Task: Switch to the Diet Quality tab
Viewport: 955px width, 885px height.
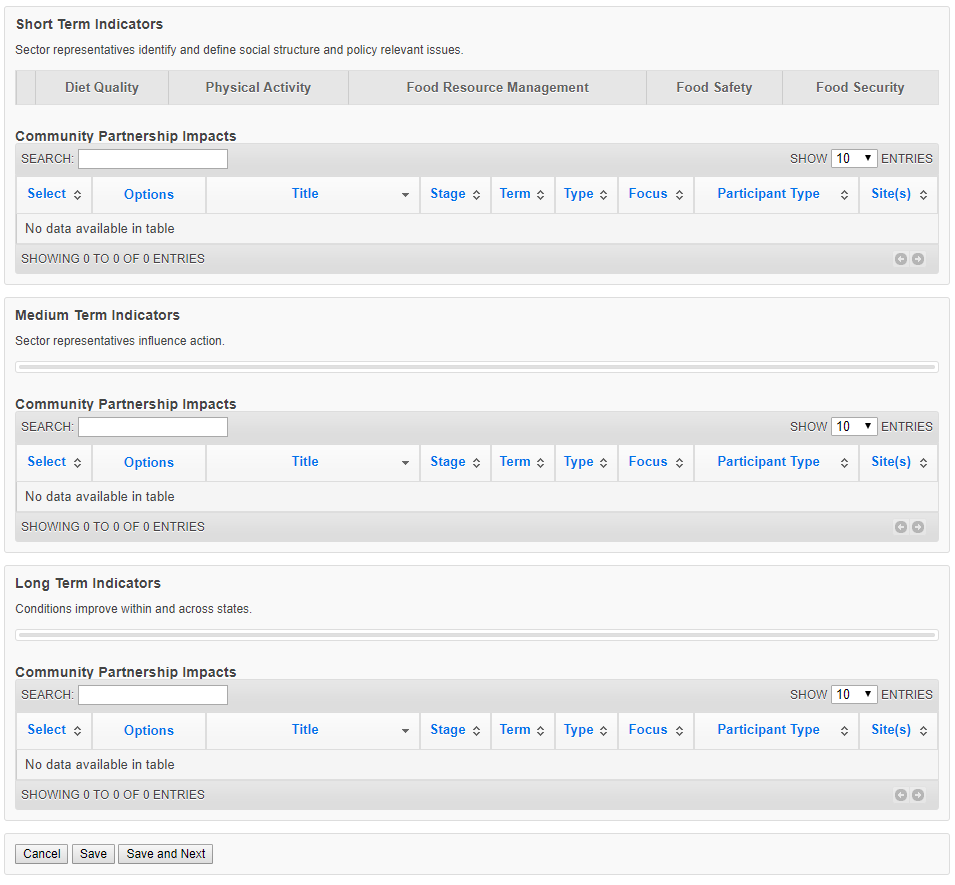Action: pyautogui.click(x=102, y=88)
